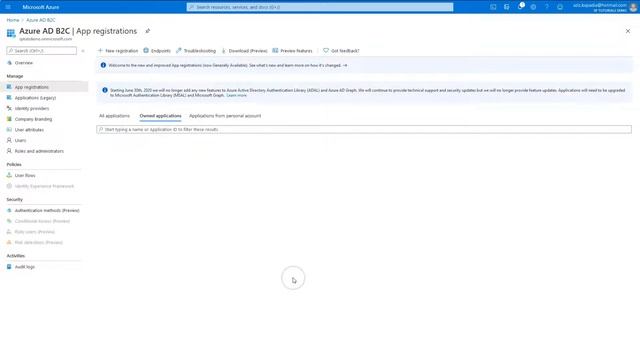
Task: Click the Company branding icon
Action: 9,119
